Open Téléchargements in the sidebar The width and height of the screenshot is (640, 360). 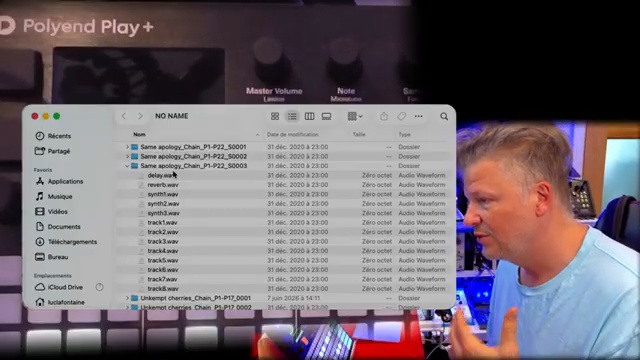click(66, 242)
